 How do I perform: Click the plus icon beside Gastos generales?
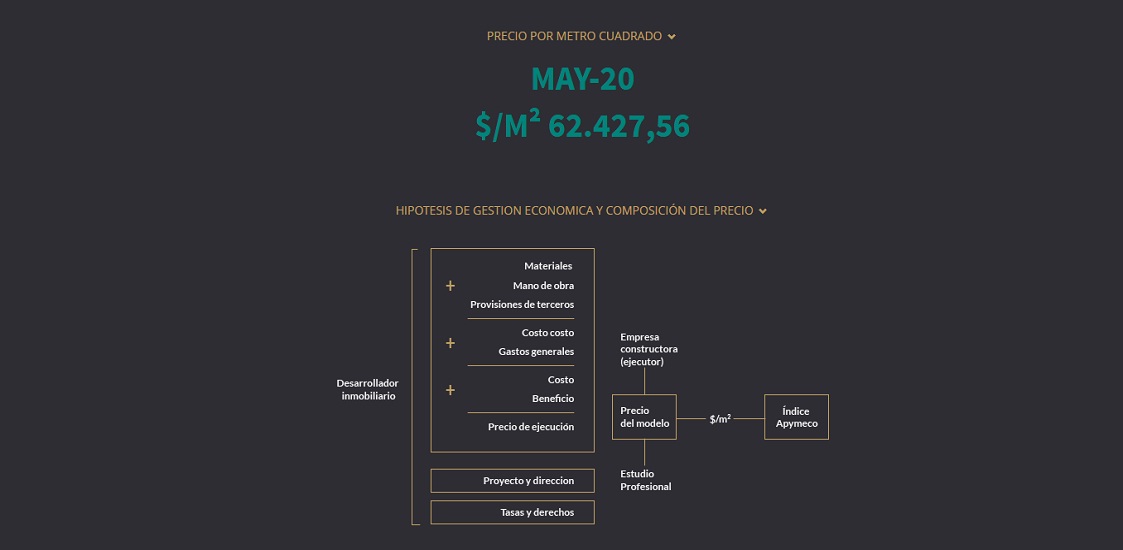(x=450, y=343)
